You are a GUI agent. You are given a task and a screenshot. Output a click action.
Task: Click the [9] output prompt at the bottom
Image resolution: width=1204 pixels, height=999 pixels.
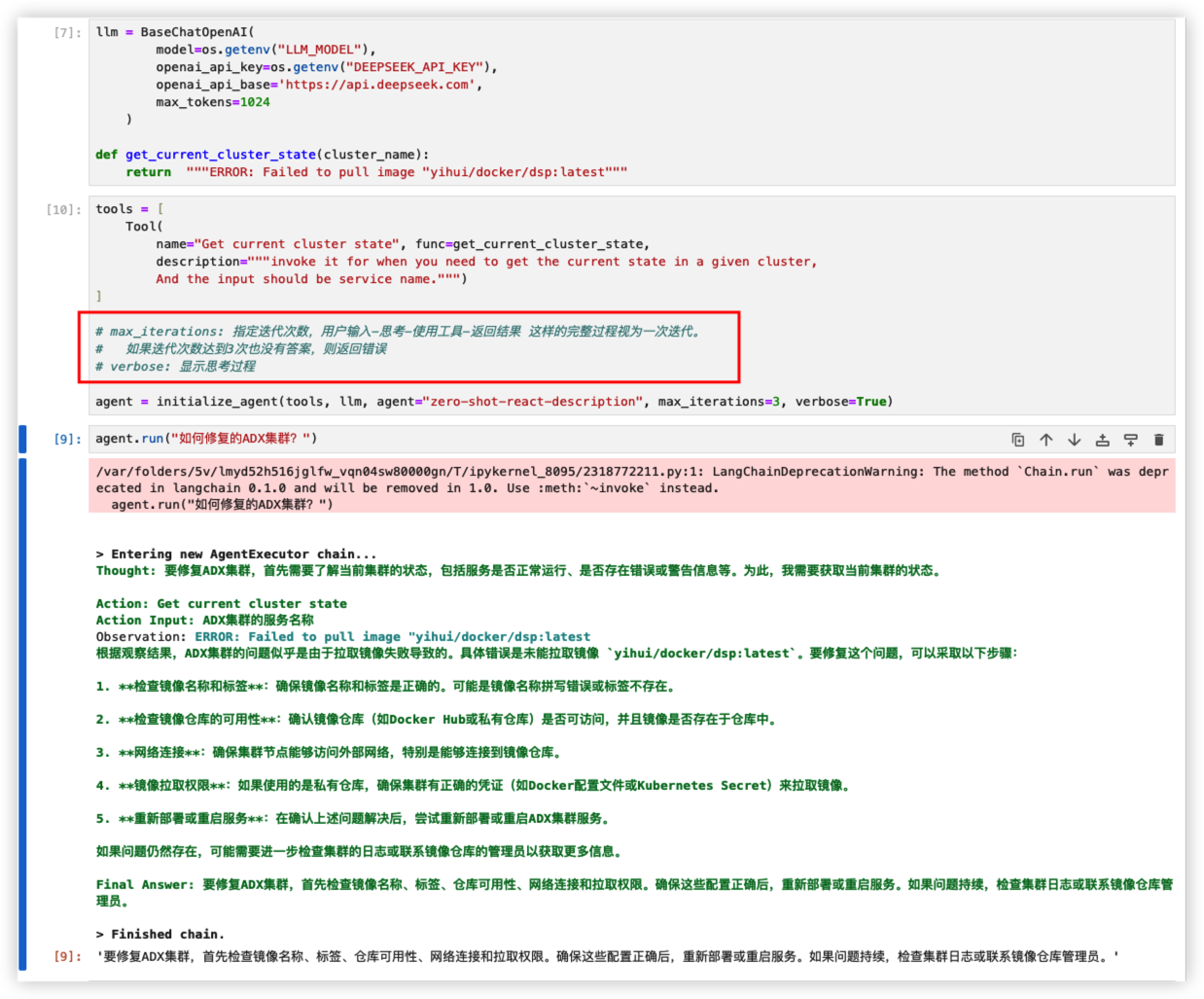[67, 957]
